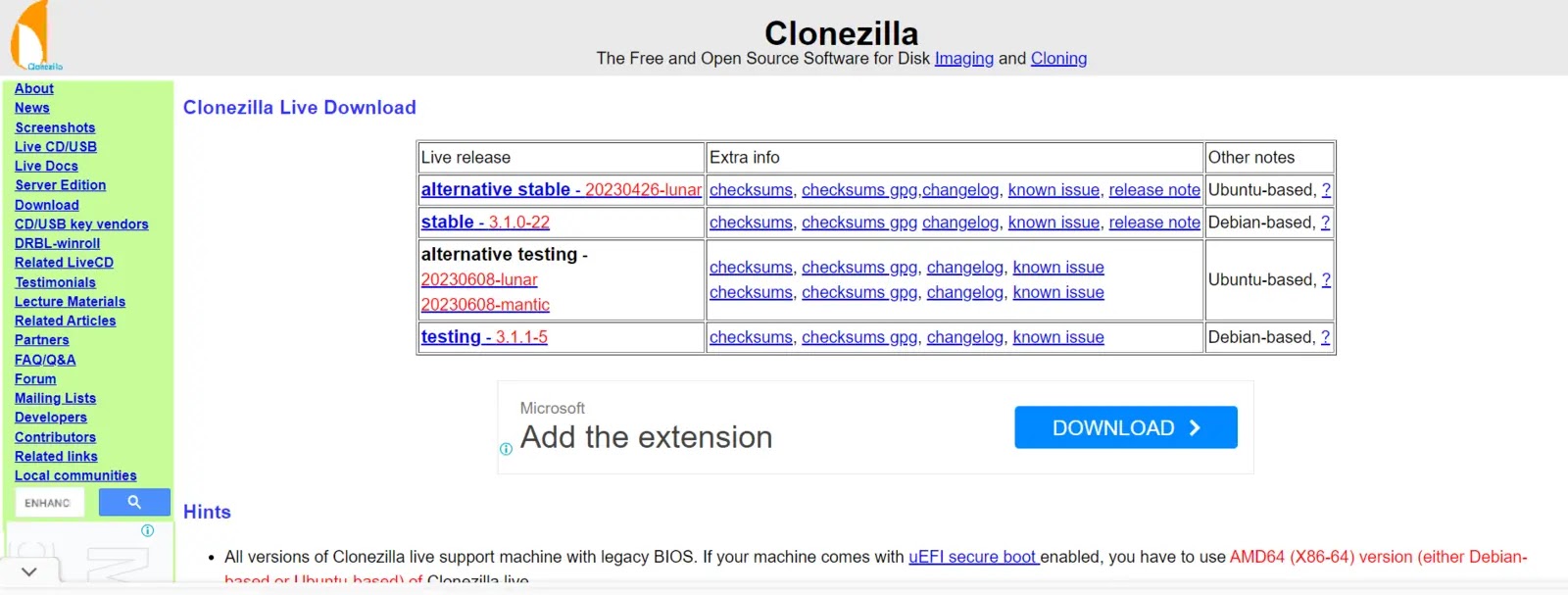1568x595 pixels.
Task: Choose the 20230608-mantic alternative testing link
Action: pyautogui.click(x=485, y=305)
